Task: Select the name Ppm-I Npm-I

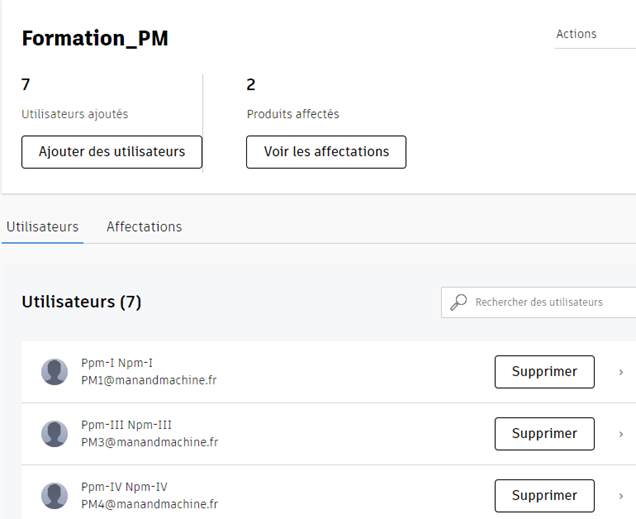Action: pos(117,363)
